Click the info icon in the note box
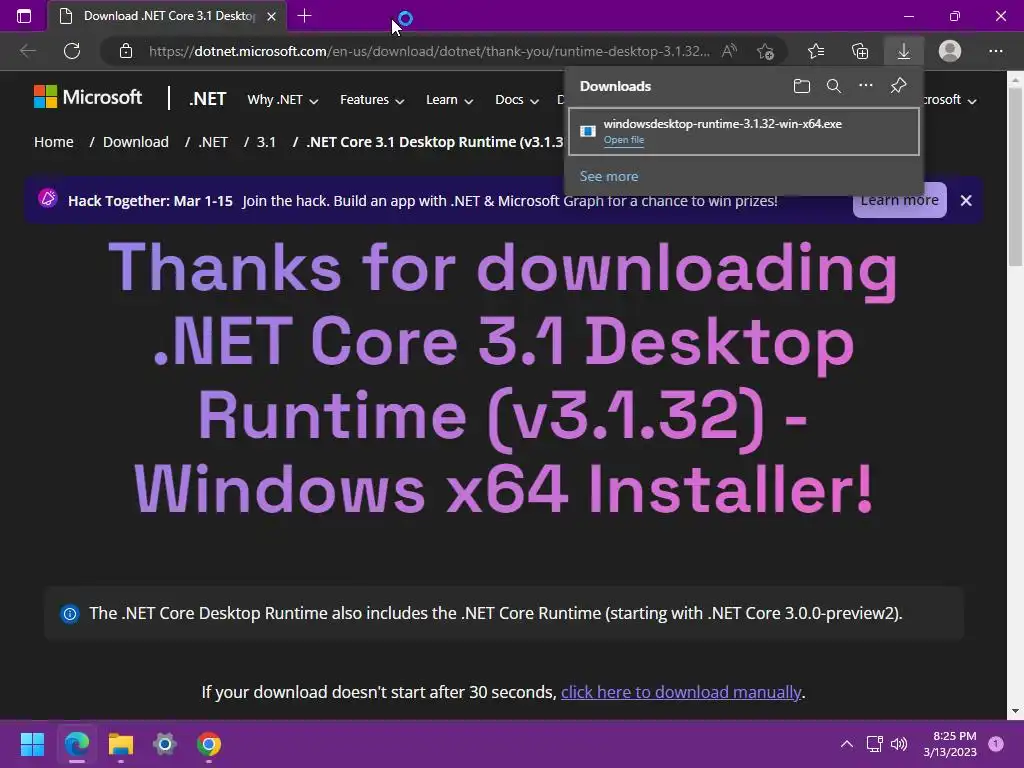1024x768 pixels. 69,614
